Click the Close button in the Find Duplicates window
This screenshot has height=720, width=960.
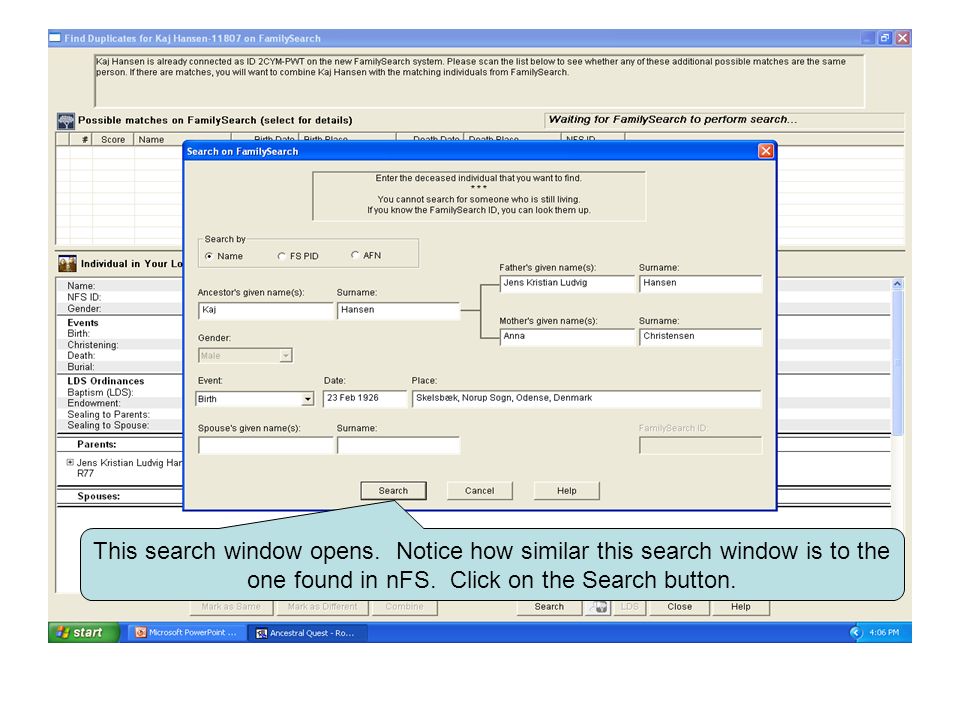point(680,607)
